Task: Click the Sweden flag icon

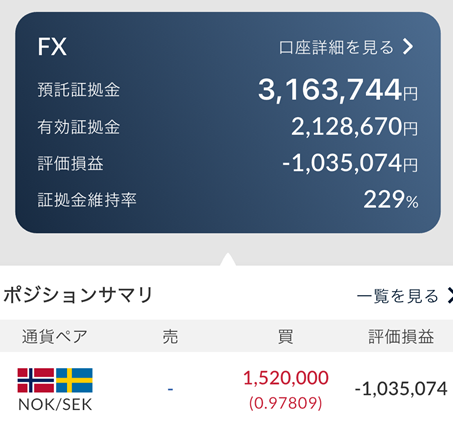Action: [x=74, y=380]
